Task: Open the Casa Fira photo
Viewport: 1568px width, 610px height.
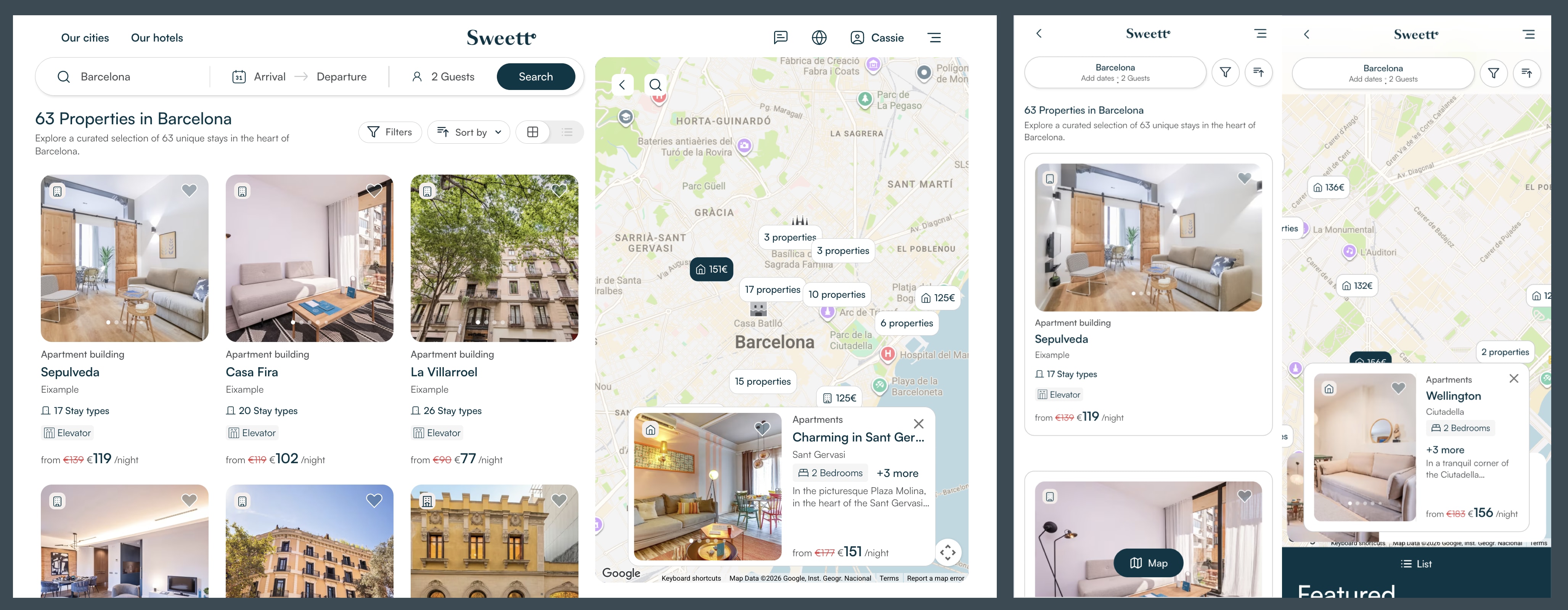Action: pyautogui.click(x=309, y=258)
